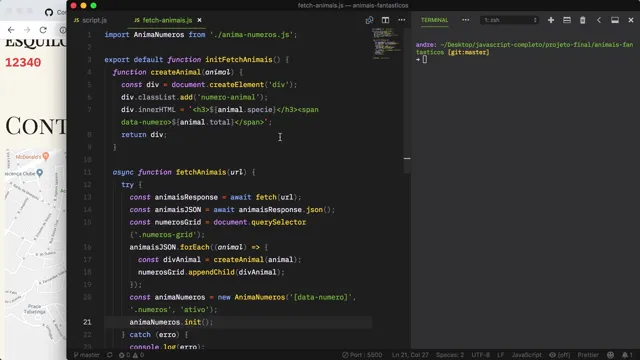
Task: Select JavaScript language mode in status bar
Action: (x=527, y=355)
